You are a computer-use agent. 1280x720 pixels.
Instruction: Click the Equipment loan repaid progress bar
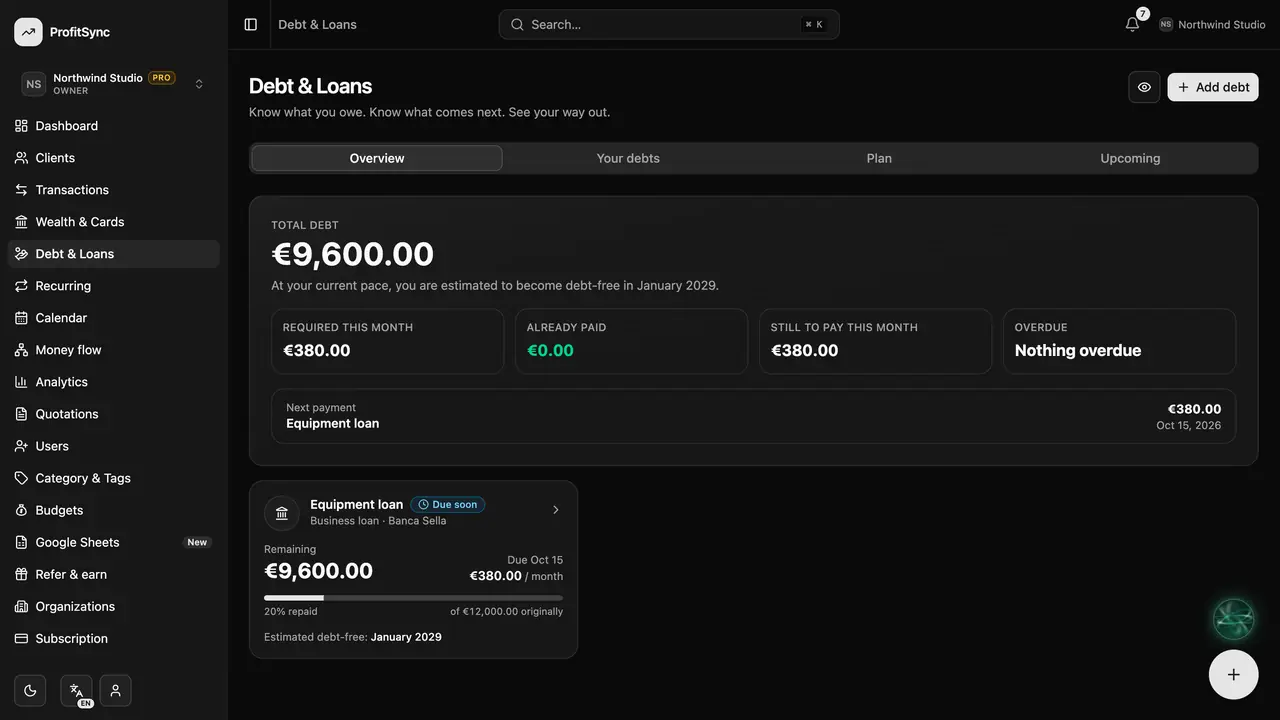[413, 598]
